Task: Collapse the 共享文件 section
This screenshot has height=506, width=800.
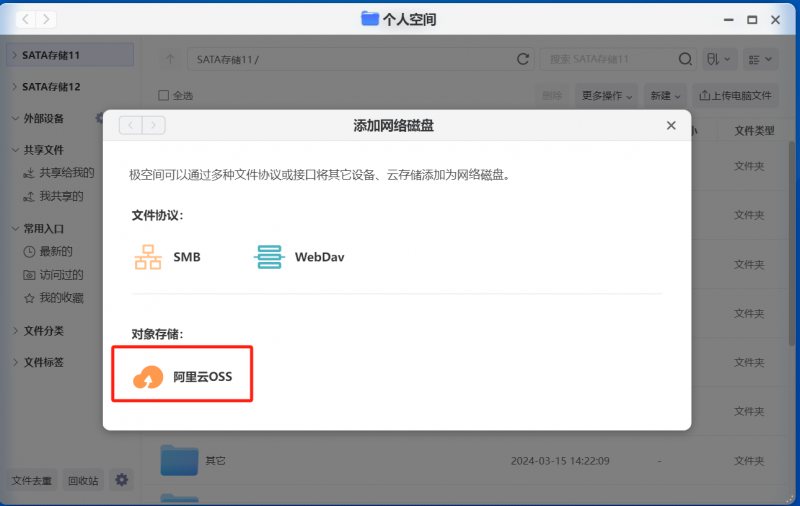Action: pyautogui.click(x=15, y=150)
